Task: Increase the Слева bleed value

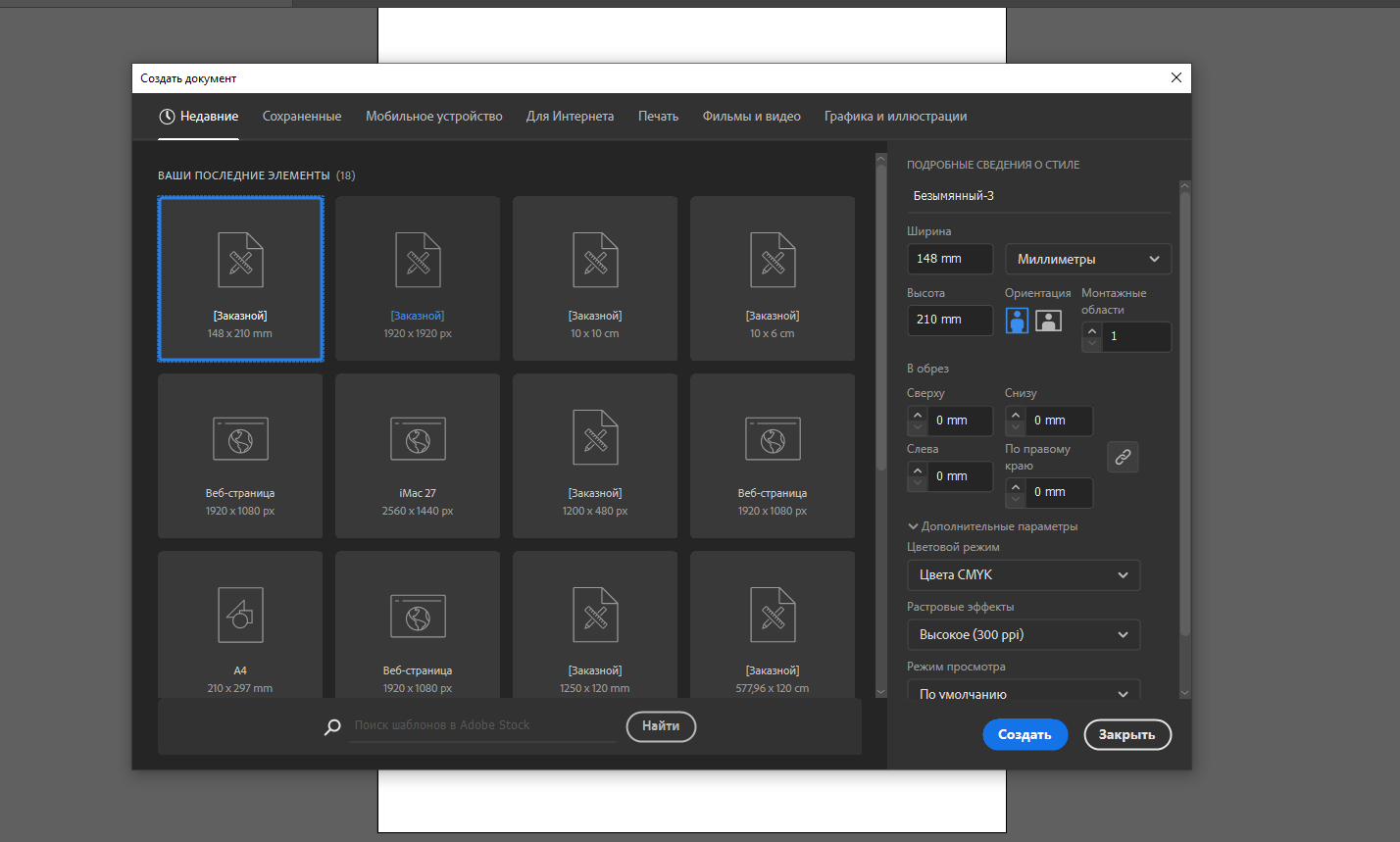Action: coord(917,470)
